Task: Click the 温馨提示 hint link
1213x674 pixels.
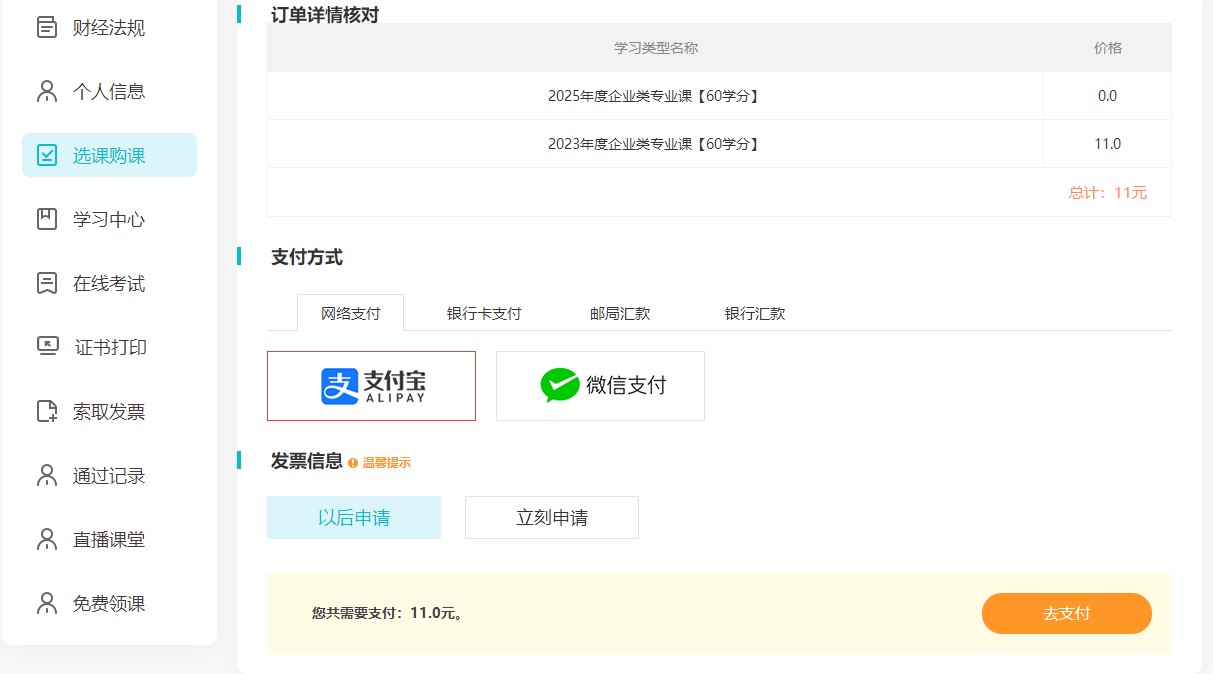Action: click(385, 462)
